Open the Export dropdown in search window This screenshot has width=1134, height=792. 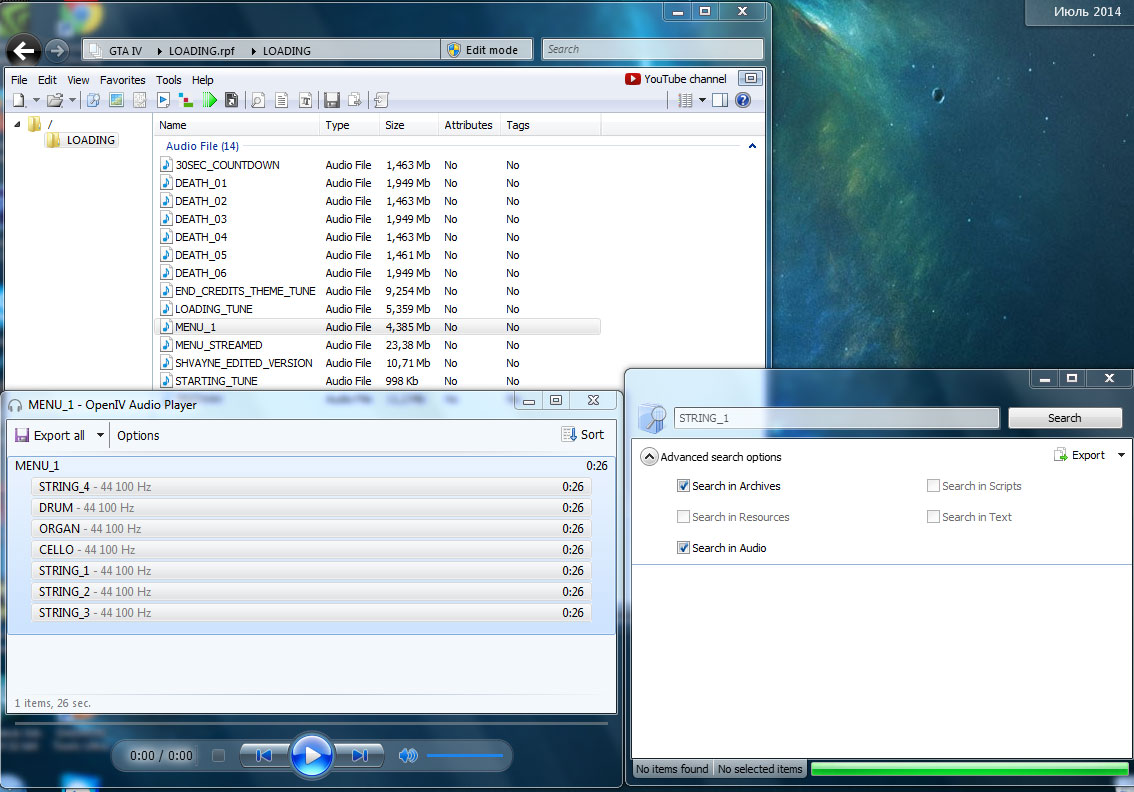[x=1121, y=456]
